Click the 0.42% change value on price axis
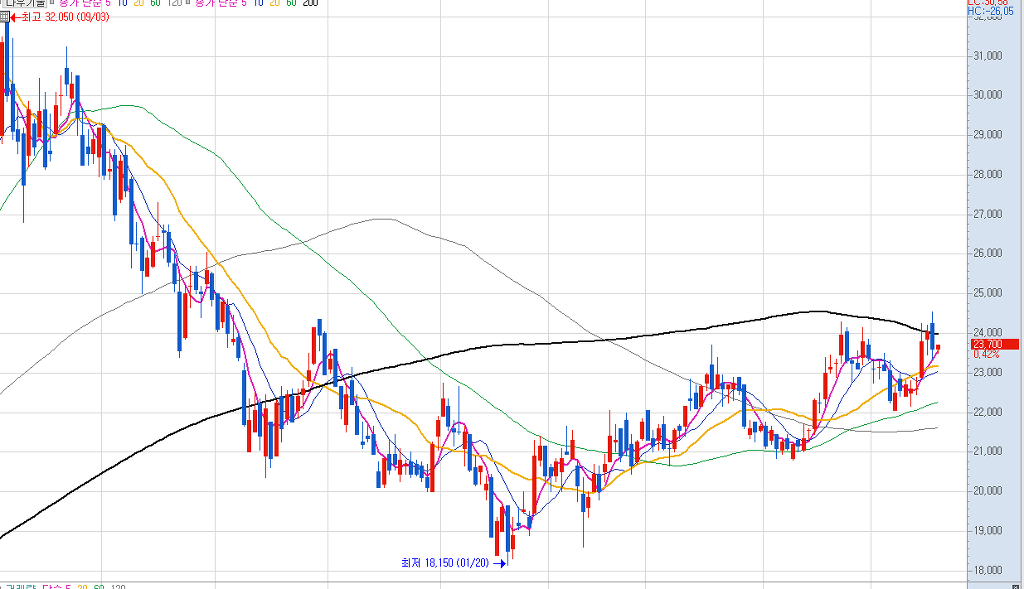Screen dimensions: 1024x589 point(986,354)
